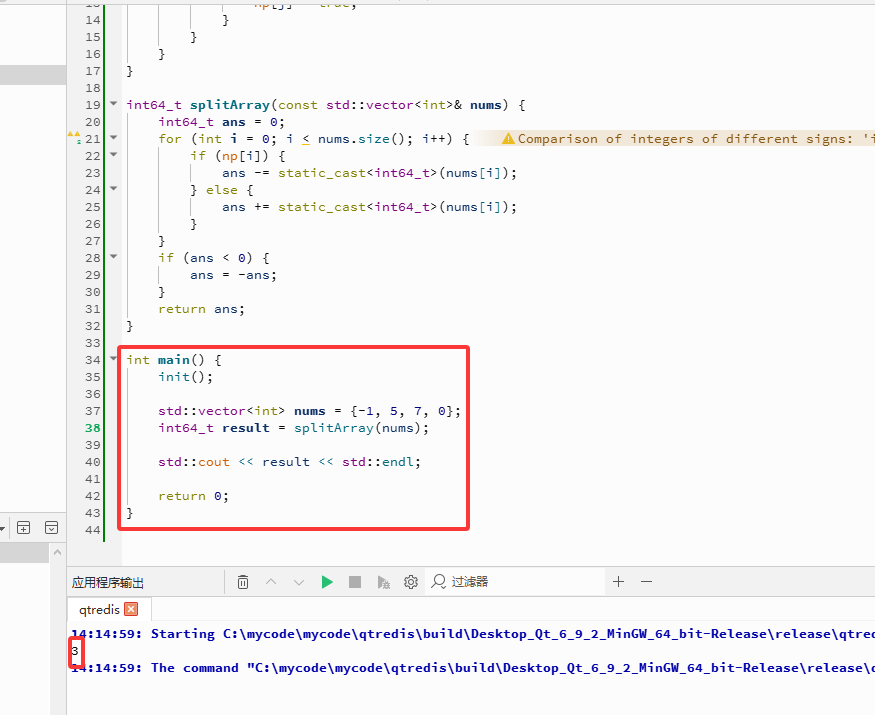This screenshot has height=715, width=875.
Task: Open the filter options magnifier icon
Action: [439, 582]
